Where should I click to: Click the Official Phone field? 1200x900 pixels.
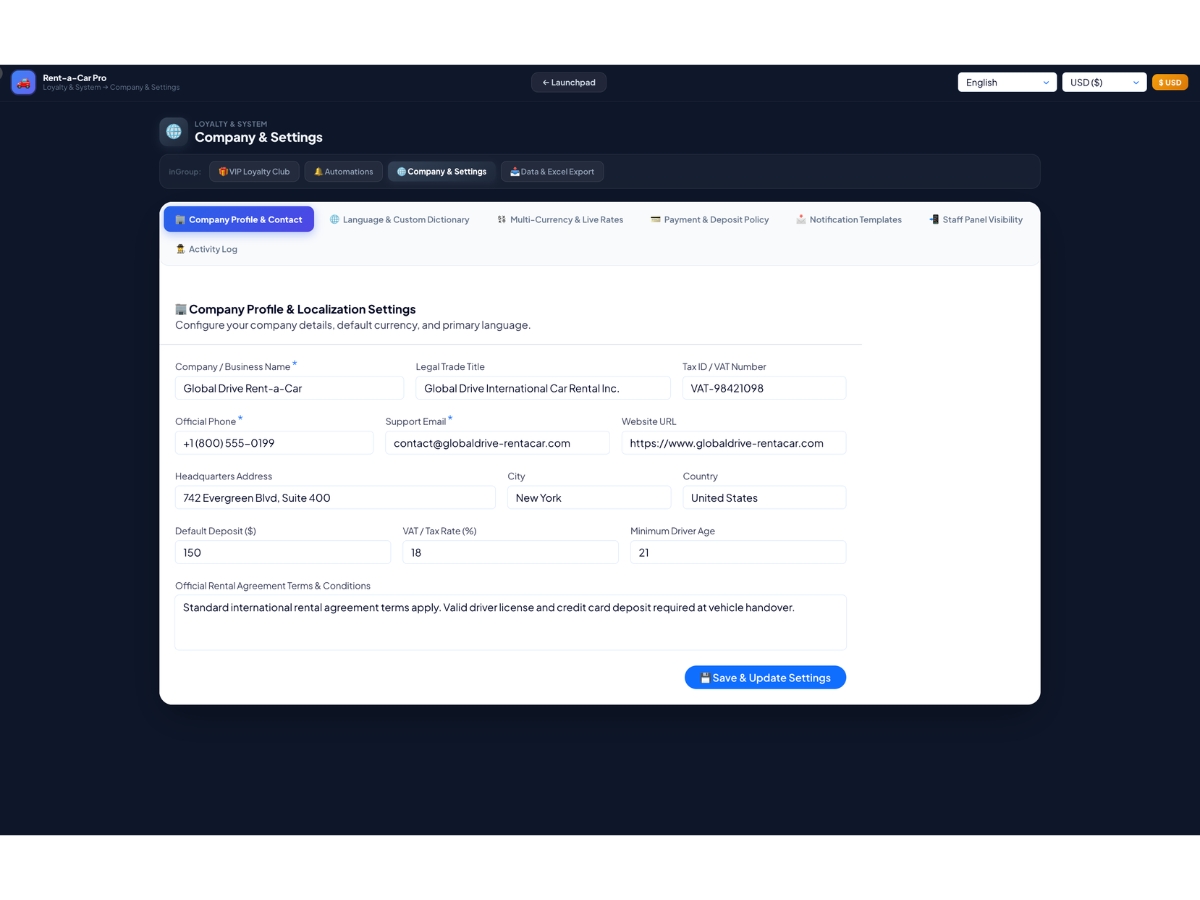tap(274, 443)
